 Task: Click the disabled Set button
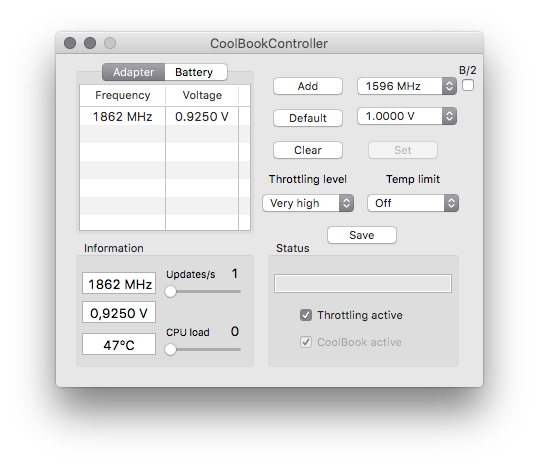403,150
